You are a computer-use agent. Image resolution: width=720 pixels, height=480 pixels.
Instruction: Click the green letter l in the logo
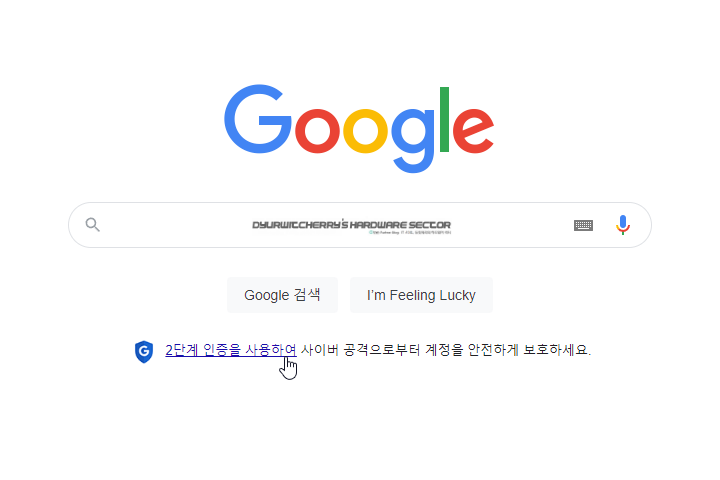pyautogui.click(x=444, y=119)
